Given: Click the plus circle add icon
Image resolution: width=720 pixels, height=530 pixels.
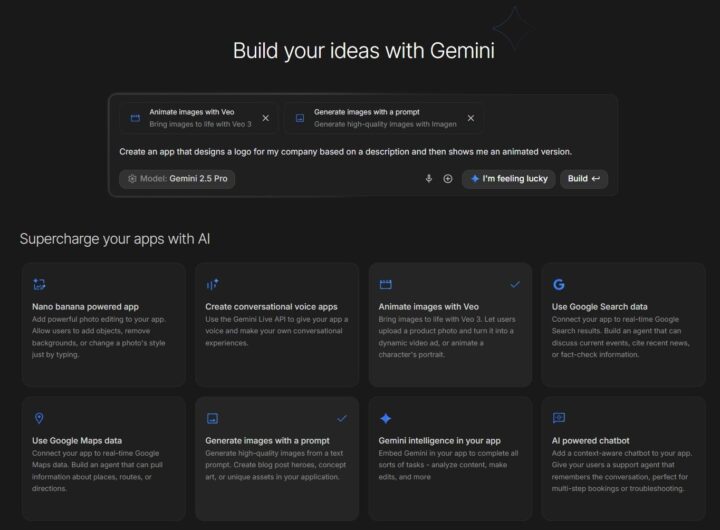Looking at the screenshot, I should [448, 179].
